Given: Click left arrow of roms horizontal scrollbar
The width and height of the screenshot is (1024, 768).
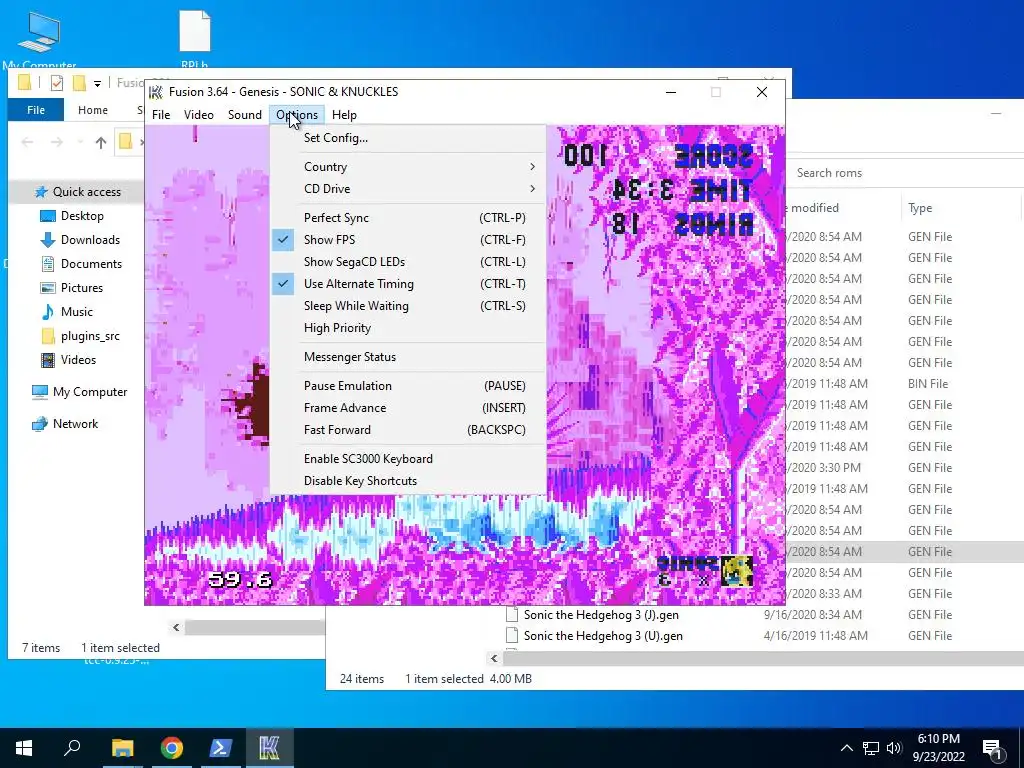Looking at the screenshot, I should tap(494, 658).
